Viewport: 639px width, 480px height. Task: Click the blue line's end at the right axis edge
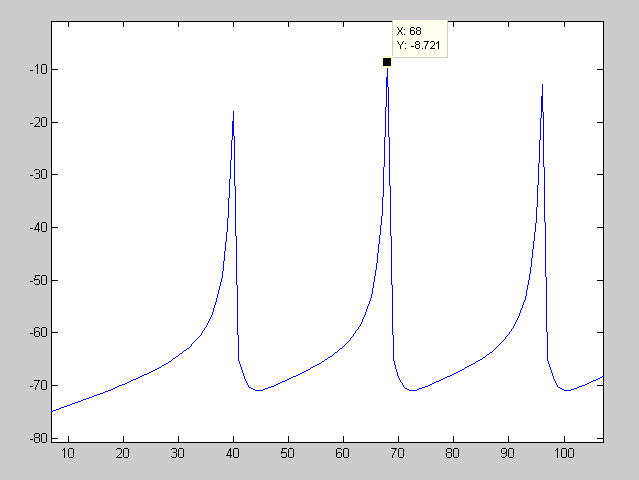(603, 376)
